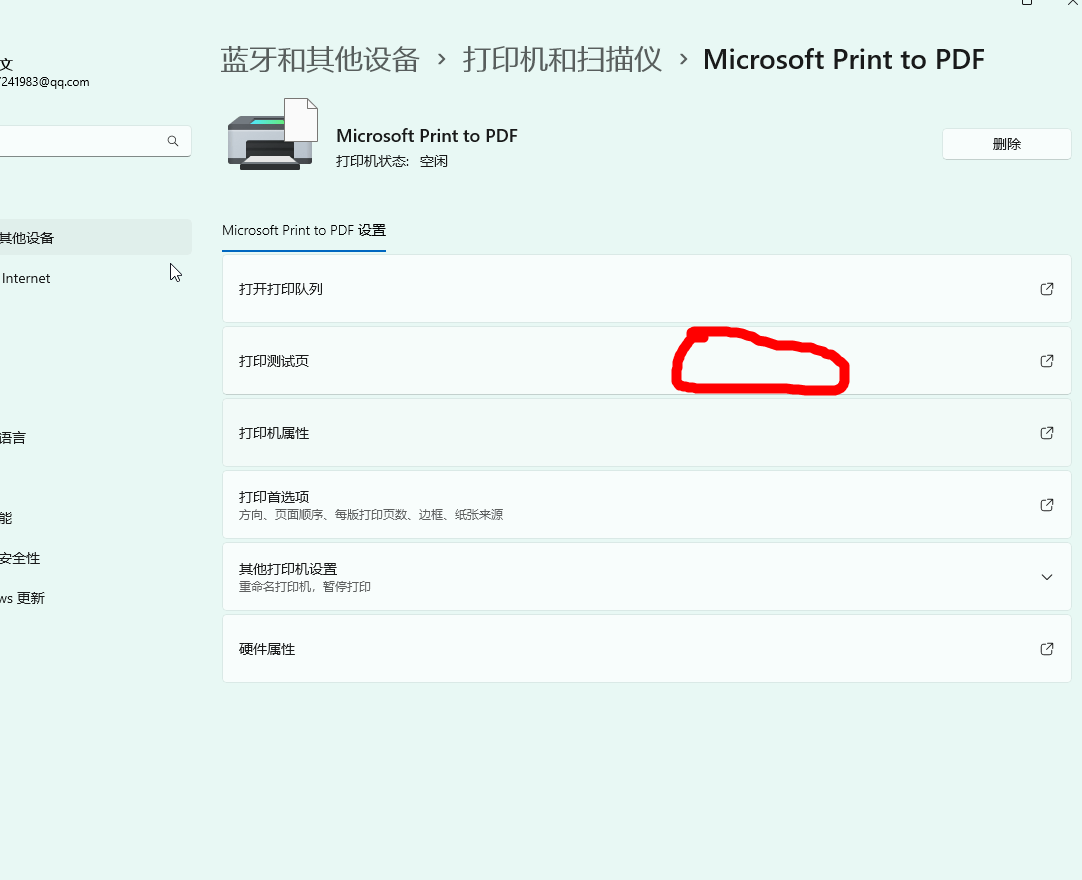Click the qq.com account email
1082x880 pixels.
tap(45, 82)
